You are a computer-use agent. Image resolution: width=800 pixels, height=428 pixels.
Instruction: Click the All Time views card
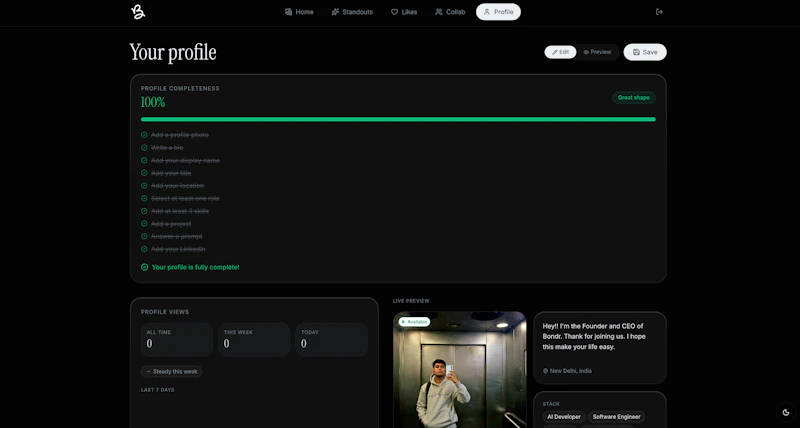tap(177, 340)
